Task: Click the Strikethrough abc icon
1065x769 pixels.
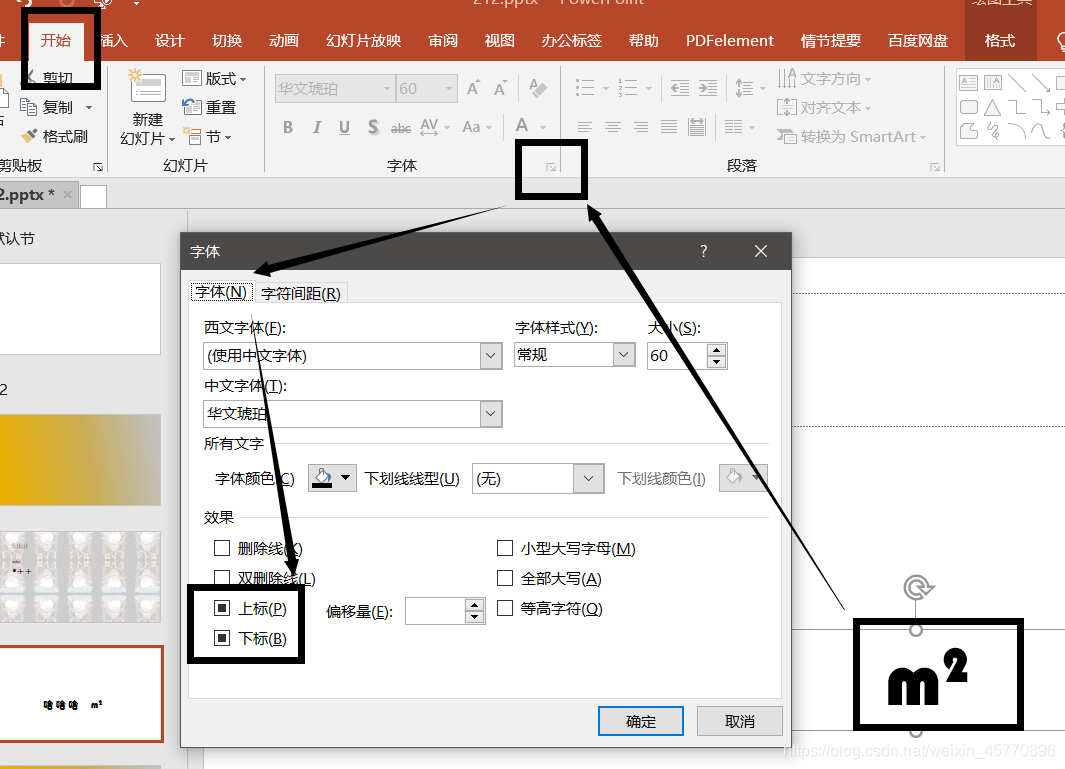Action: click(401, 128)
